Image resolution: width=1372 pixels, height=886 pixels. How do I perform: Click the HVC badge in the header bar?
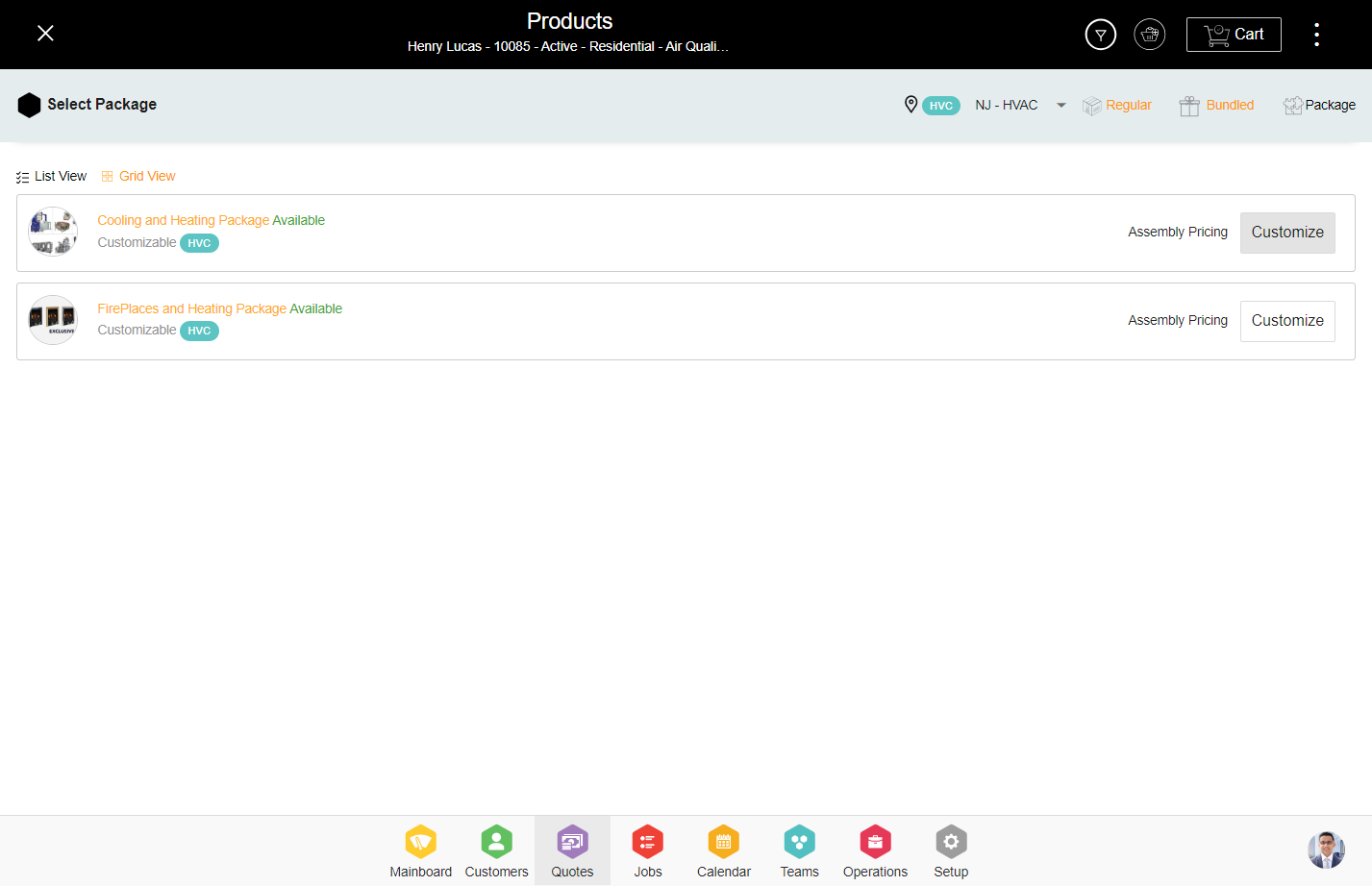941,106
